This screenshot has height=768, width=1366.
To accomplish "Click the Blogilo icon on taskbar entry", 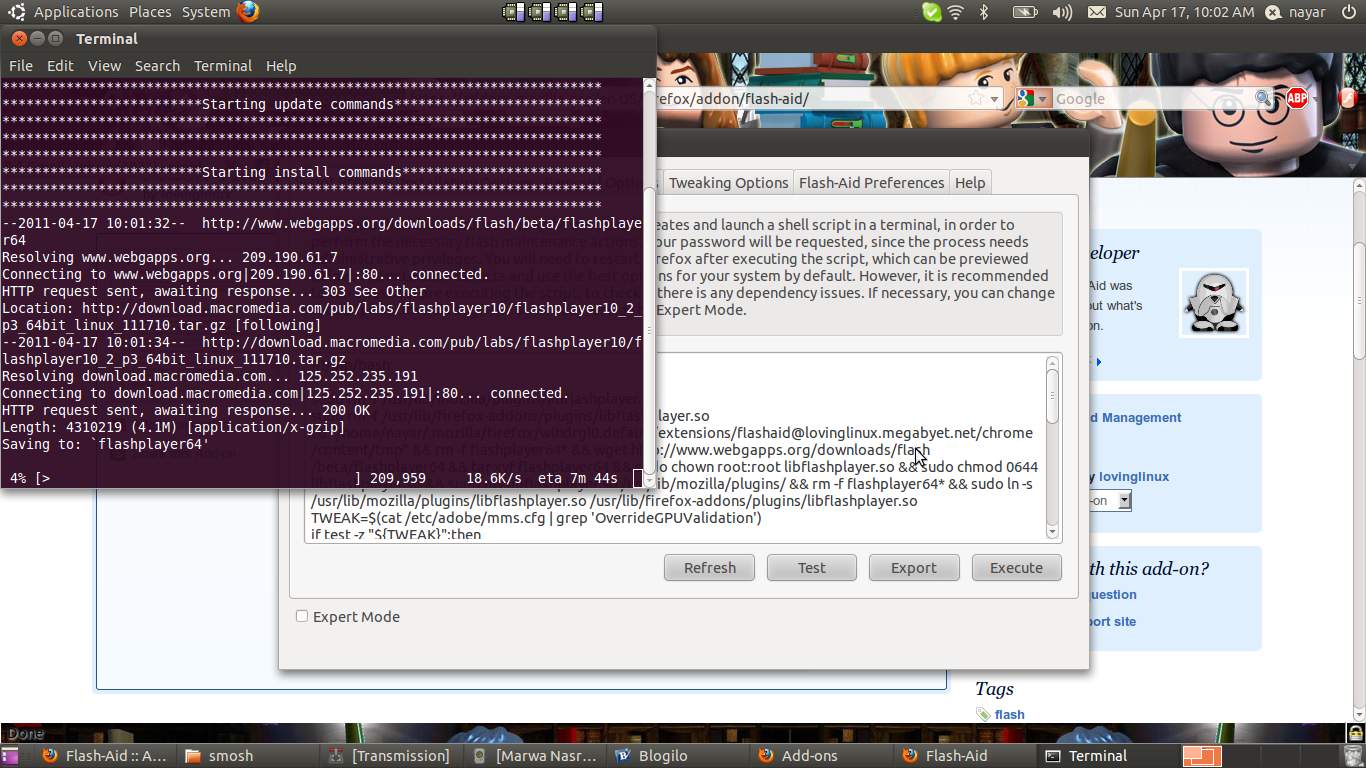I will [622, 756].
